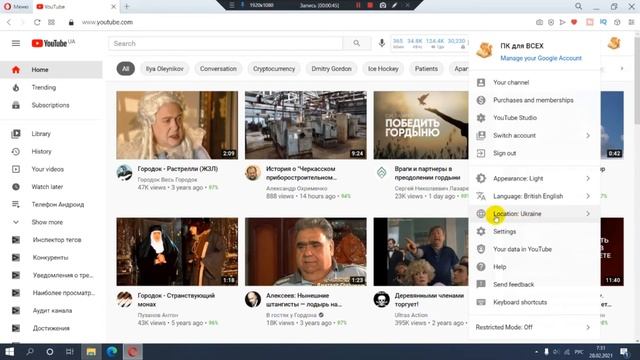The width and height of the screenshot is (640, 360).
Task: Open the Opera Меню button
Action: pyautogui.click(x=16, y=7)
